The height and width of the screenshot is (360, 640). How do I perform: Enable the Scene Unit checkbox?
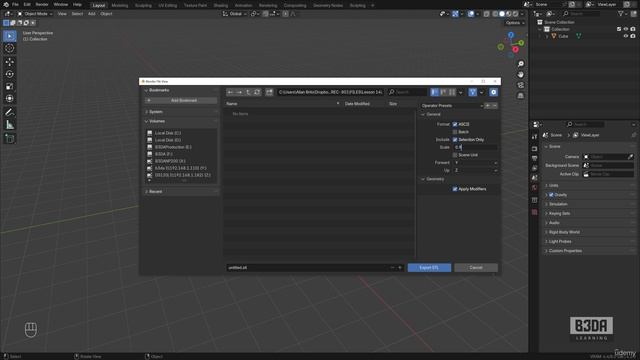click(455, 155)
